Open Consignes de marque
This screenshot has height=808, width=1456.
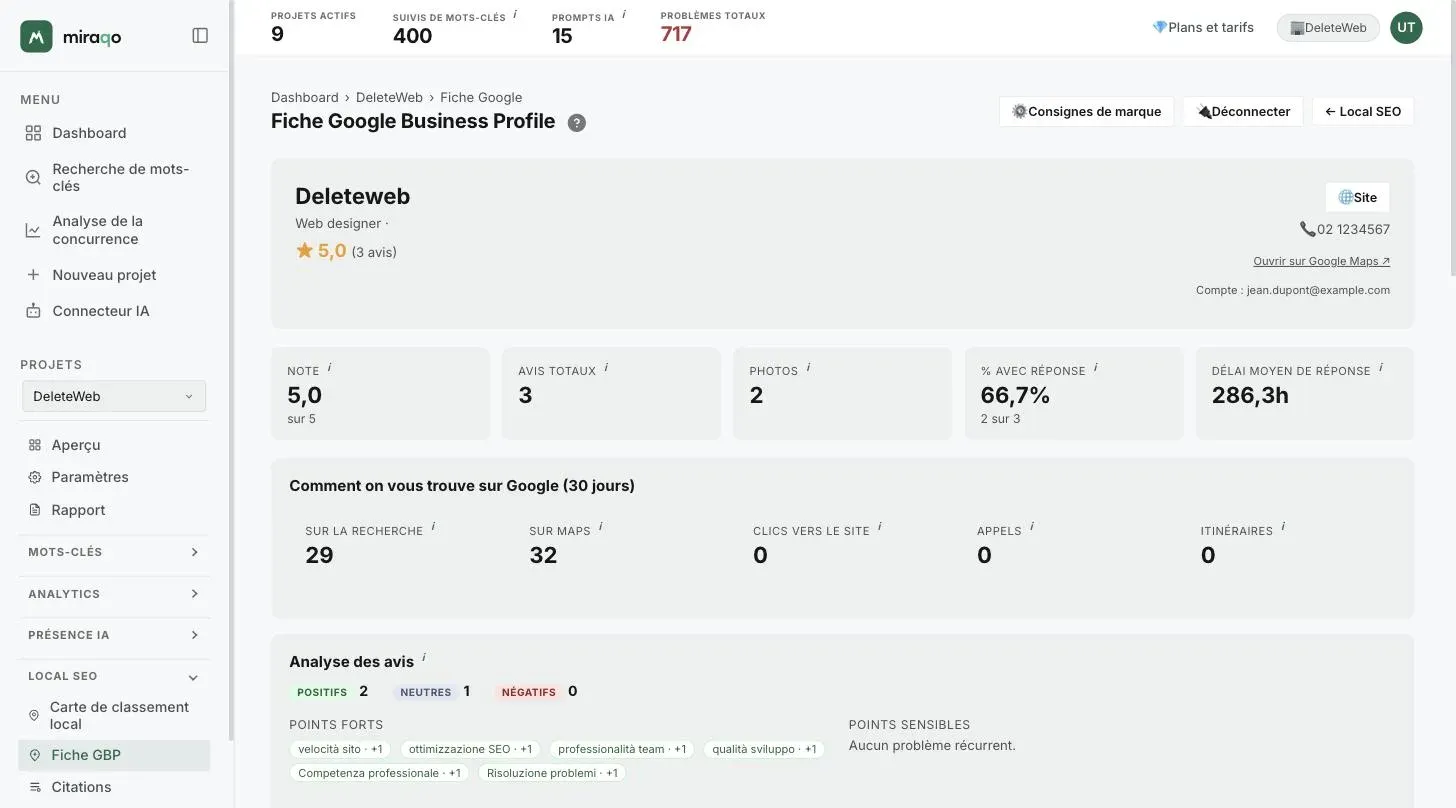(x=1086, y=111)
